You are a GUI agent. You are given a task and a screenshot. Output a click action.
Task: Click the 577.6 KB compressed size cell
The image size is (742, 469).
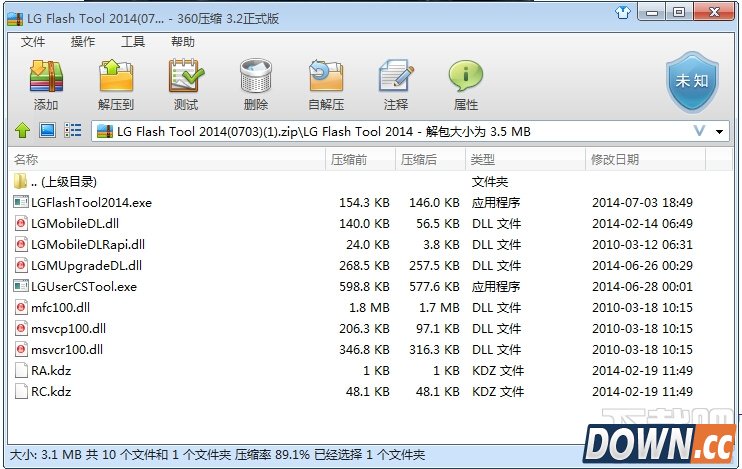pyautogui.click(x=434, y=286)
